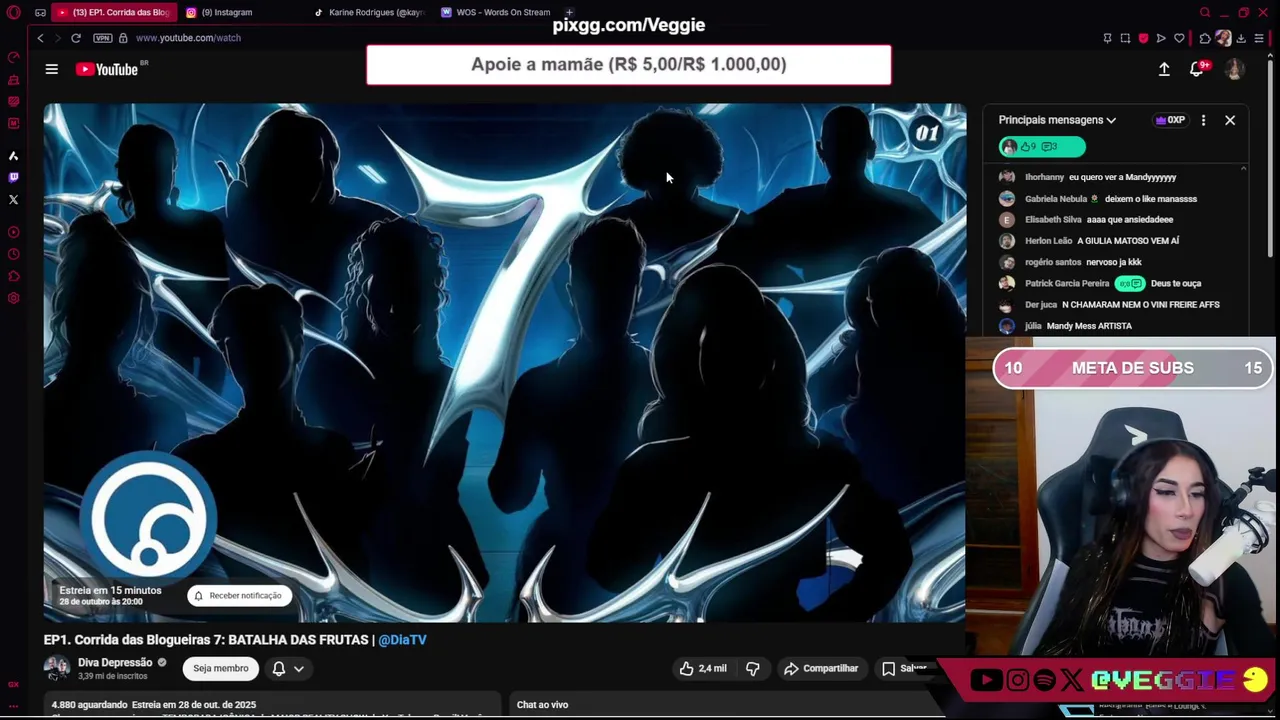Open the GX Control speedometer sidebar icon
Viewport: 1280px width, 720px height.
tap(13, 57)
